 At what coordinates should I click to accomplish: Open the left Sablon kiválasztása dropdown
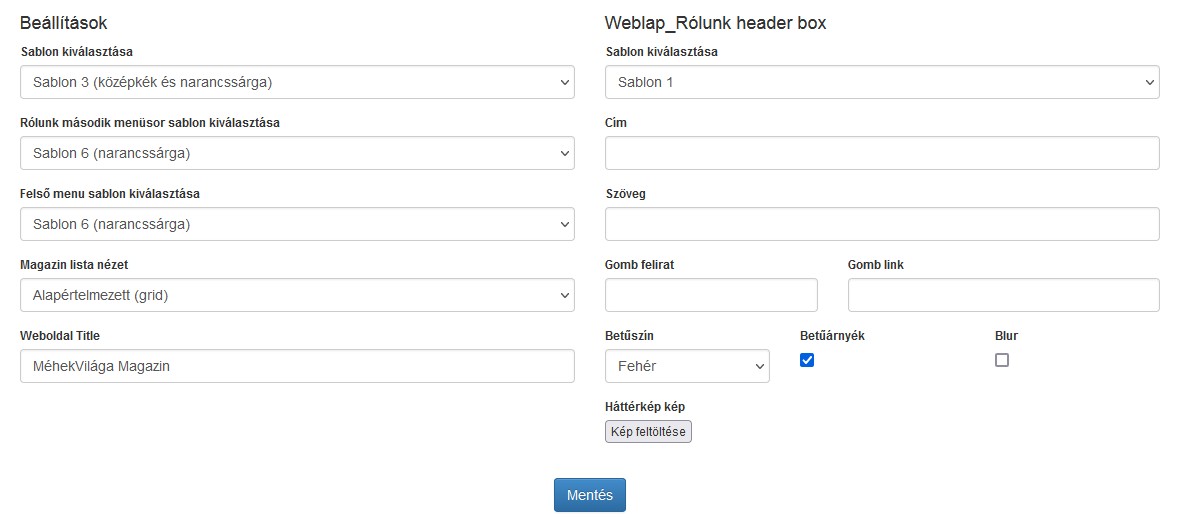(297, 82)
